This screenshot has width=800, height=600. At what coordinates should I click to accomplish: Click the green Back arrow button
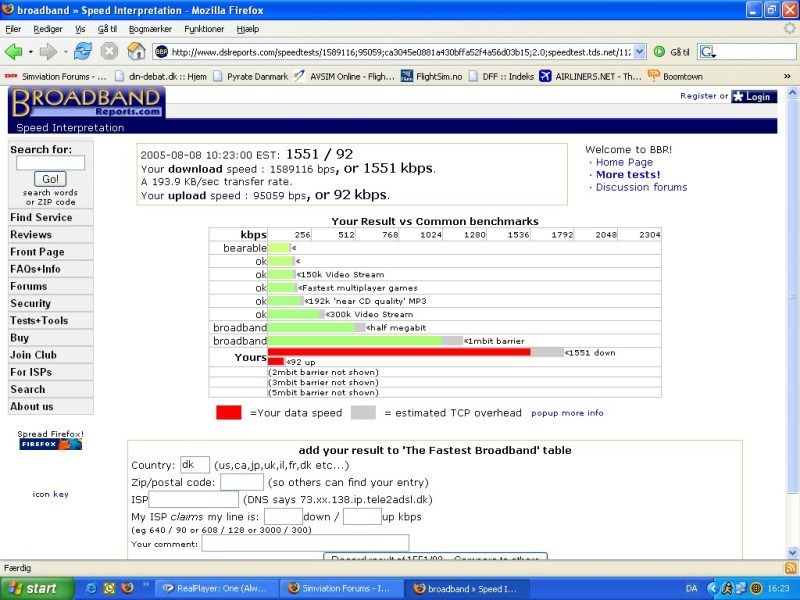pyautogui.click(x=14, y=51)
